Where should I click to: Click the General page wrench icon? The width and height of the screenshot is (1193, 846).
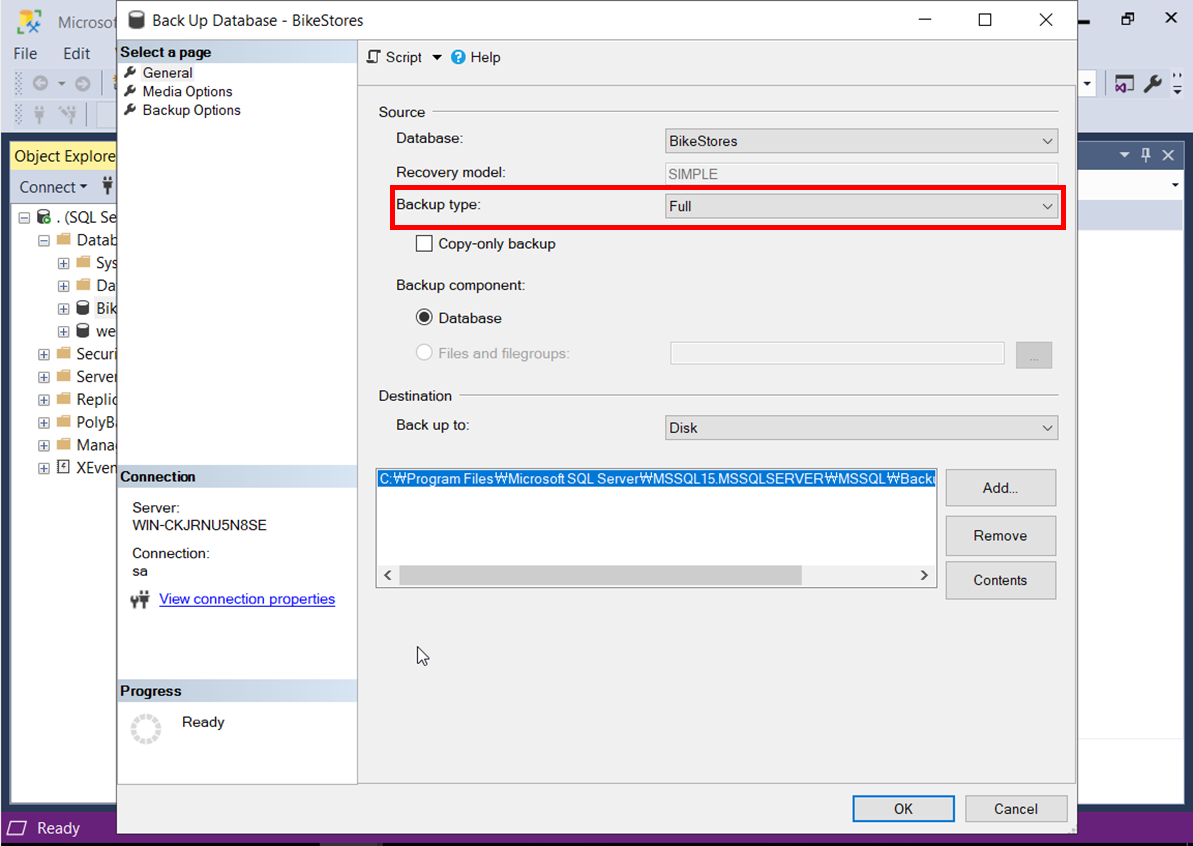point(131,72)
